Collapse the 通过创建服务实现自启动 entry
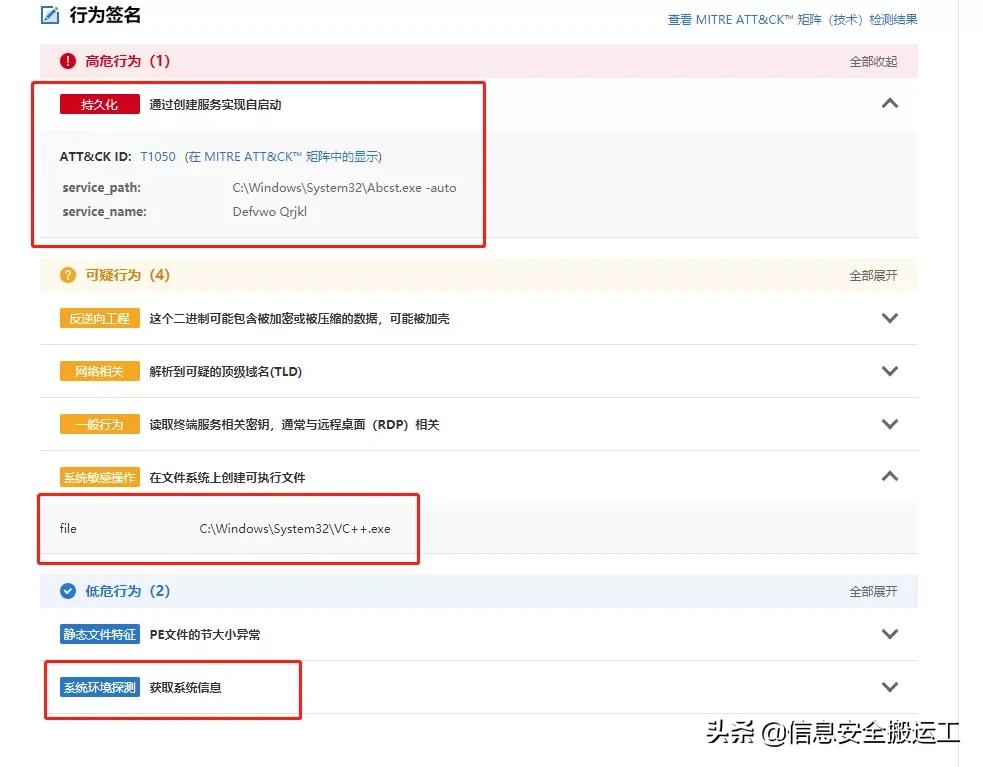The height and width of the screenshot is (767, 983). click(890, 103)
